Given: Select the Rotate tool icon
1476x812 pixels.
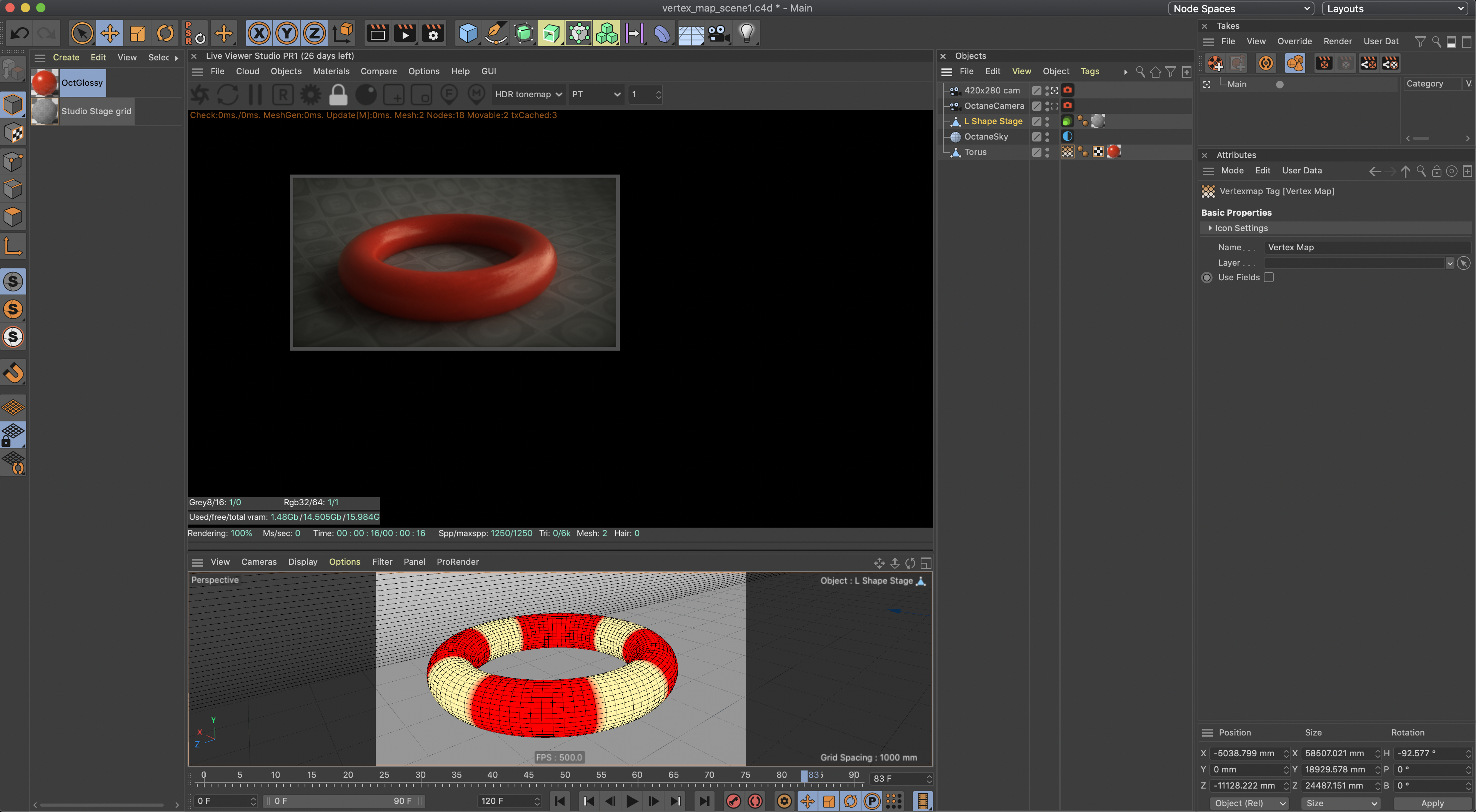Looking at the screenshot, I should point(165,33).
